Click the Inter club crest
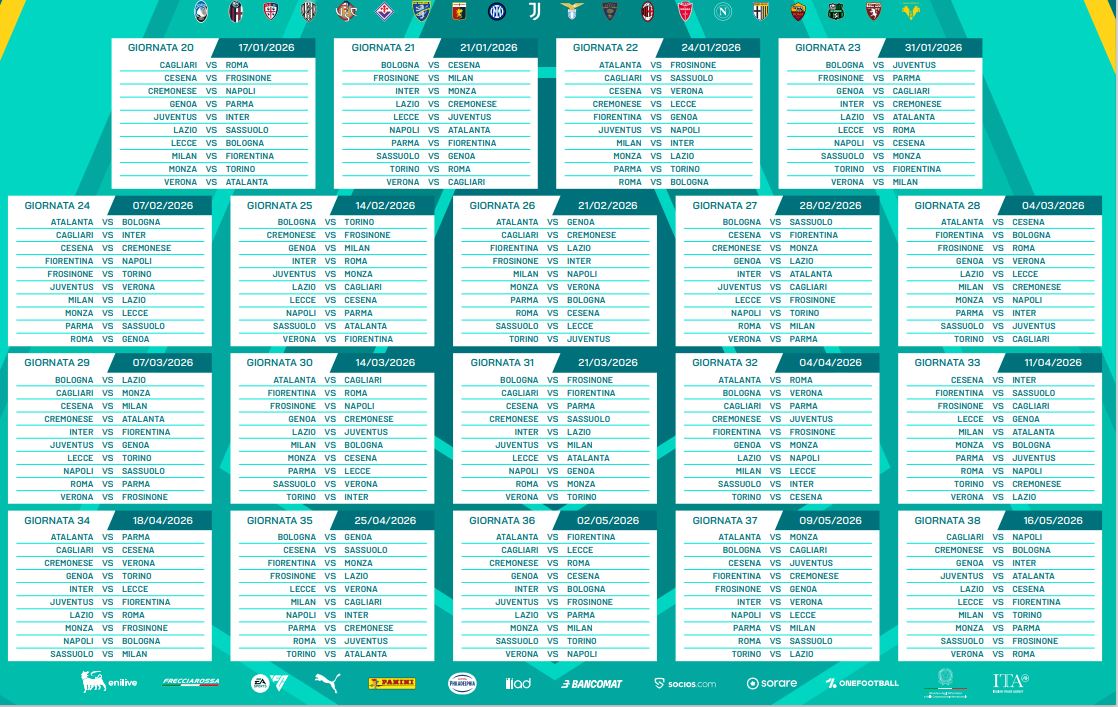1118x707 pixels. (x=496, y=11)
